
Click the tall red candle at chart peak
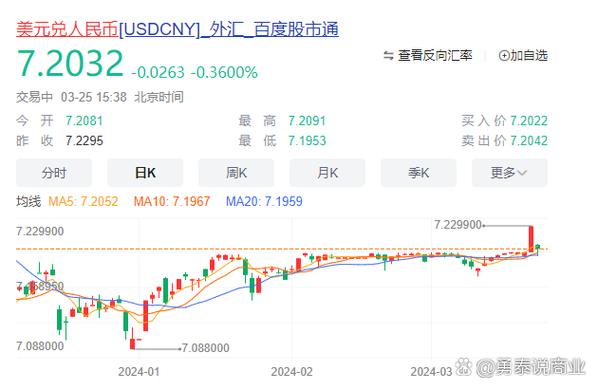tap(530, 239)
